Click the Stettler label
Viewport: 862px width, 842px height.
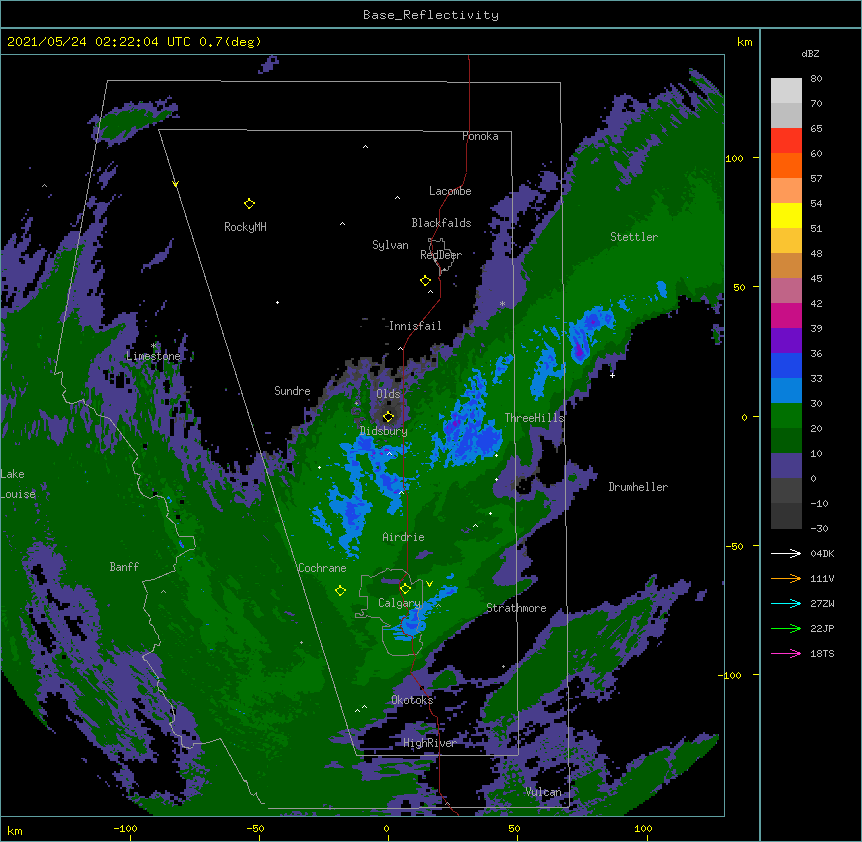tap(634, 237)
